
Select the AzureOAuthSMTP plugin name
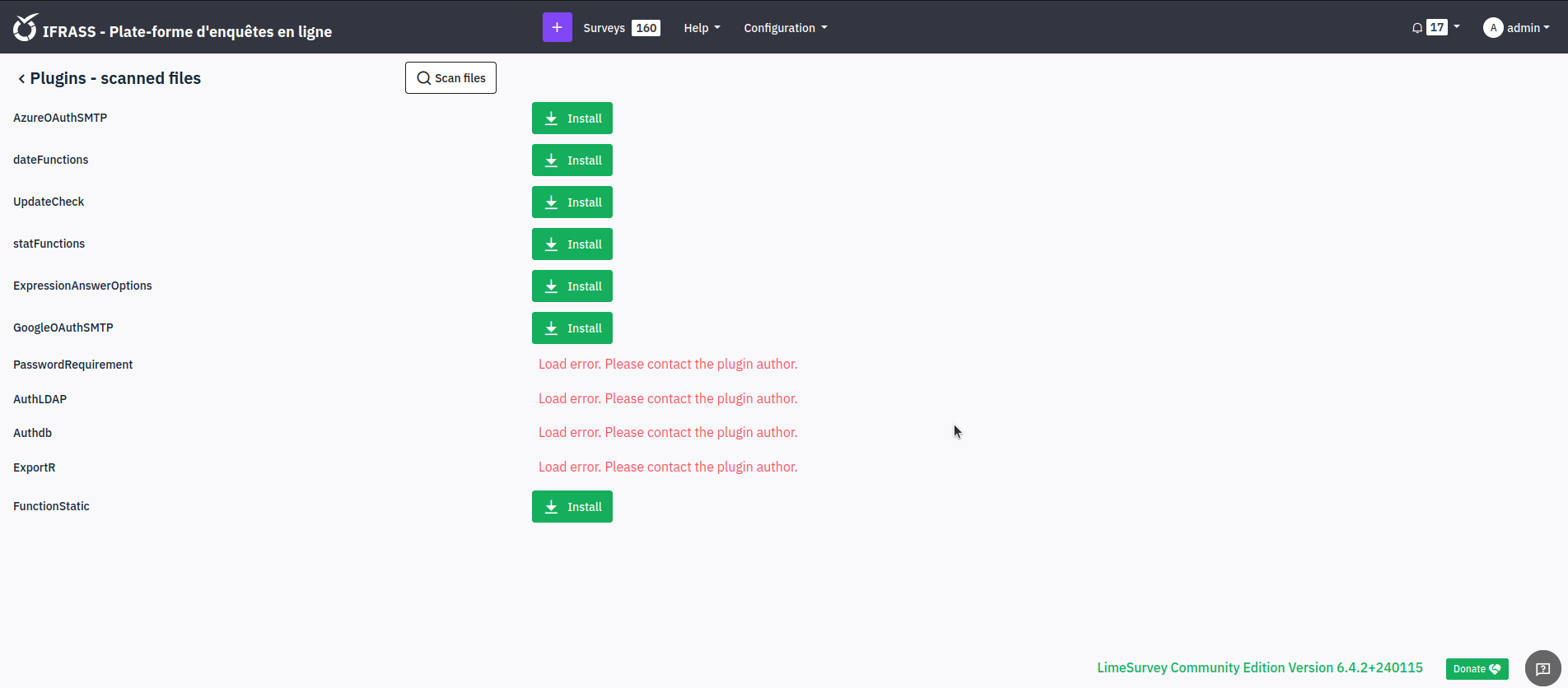60,118
